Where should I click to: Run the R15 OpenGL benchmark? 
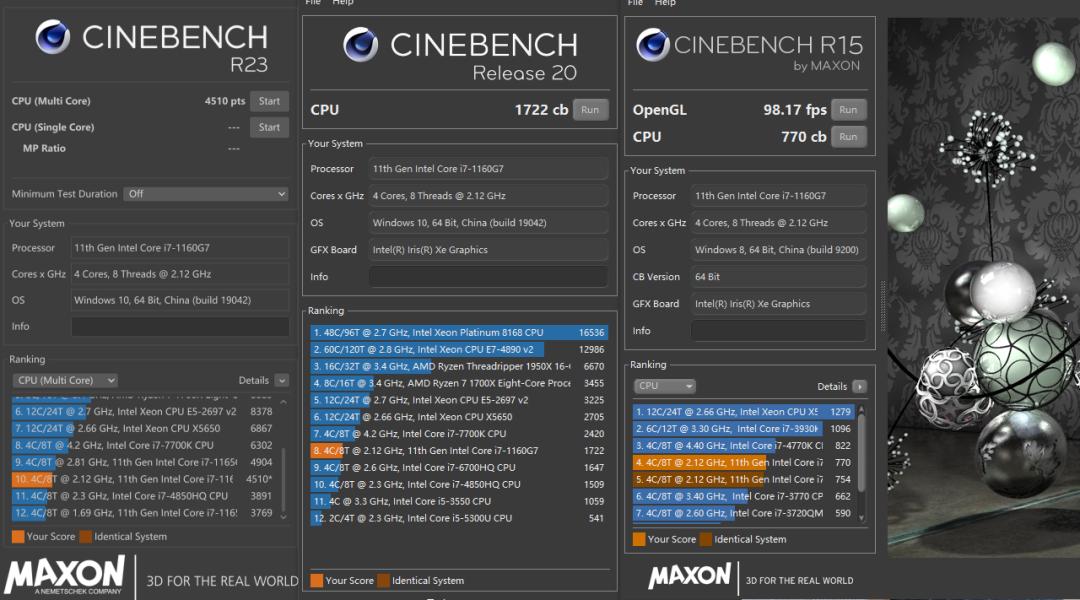849,110
